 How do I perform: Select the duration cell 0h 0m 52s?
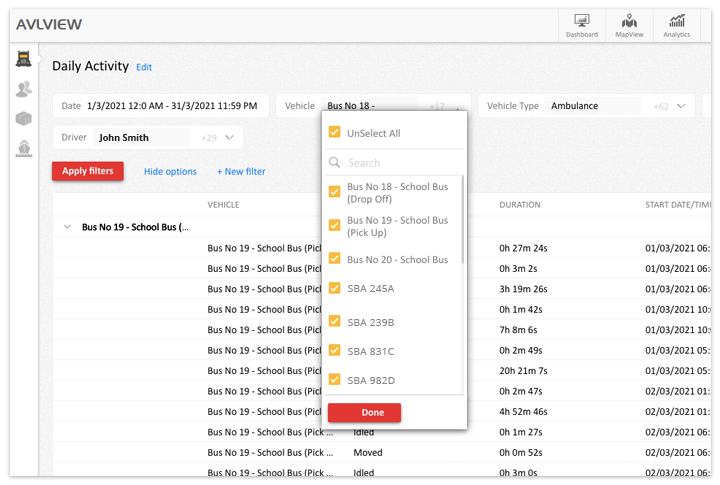(521, 452)
